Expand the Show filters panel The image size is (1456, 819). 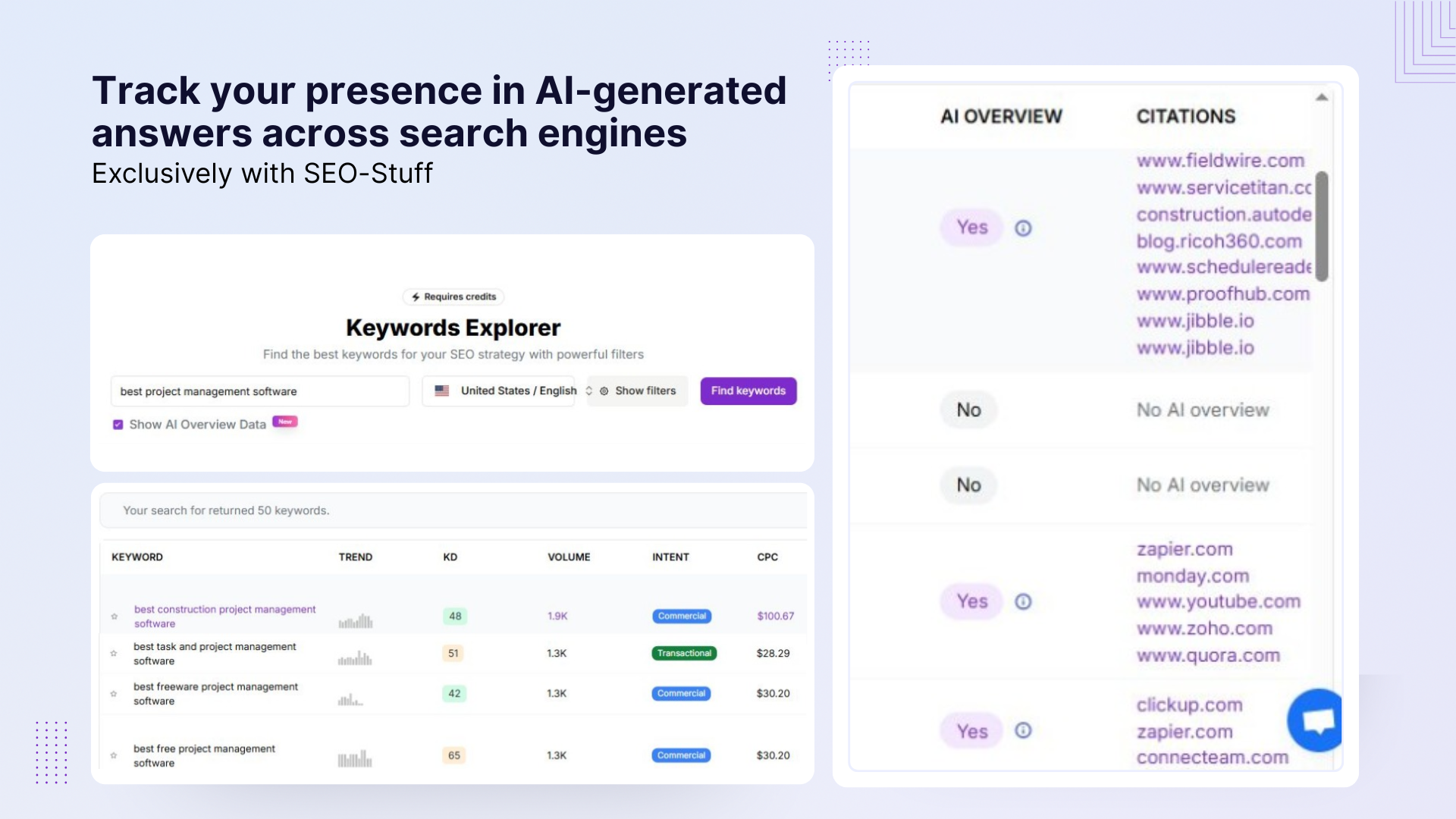pyautogui.click(x=645, y=391)
